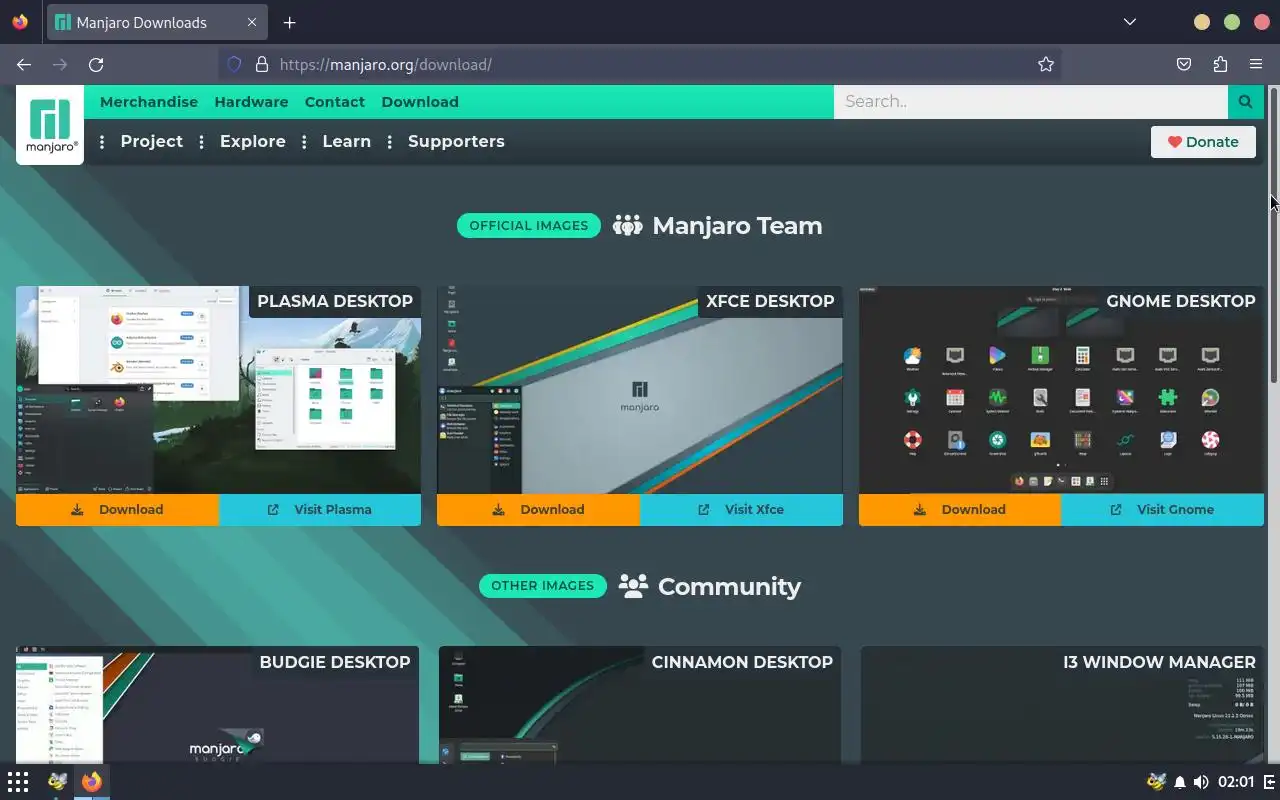
Task: Click the Community heading
Action: point(729,586)
